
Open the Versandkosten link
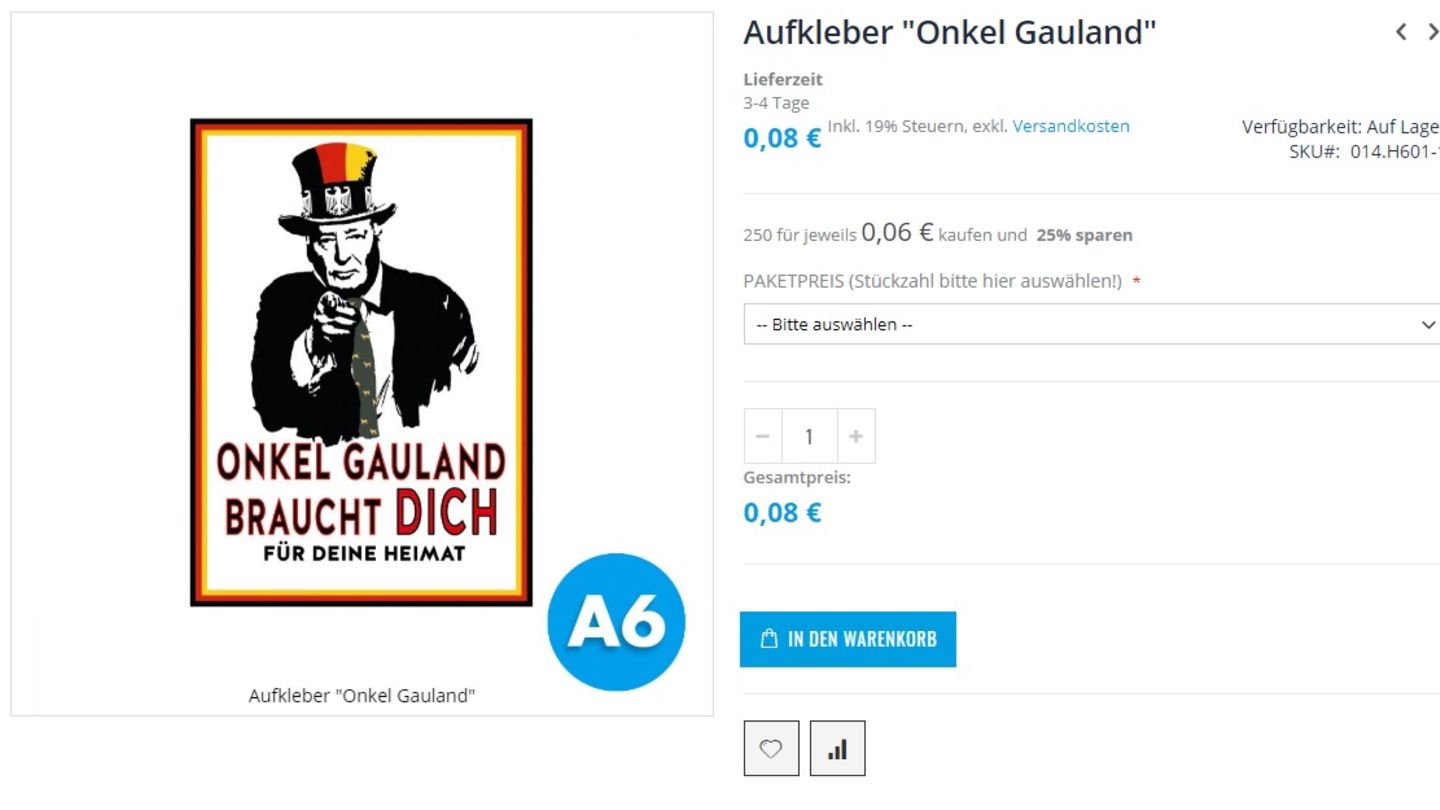1071,126
